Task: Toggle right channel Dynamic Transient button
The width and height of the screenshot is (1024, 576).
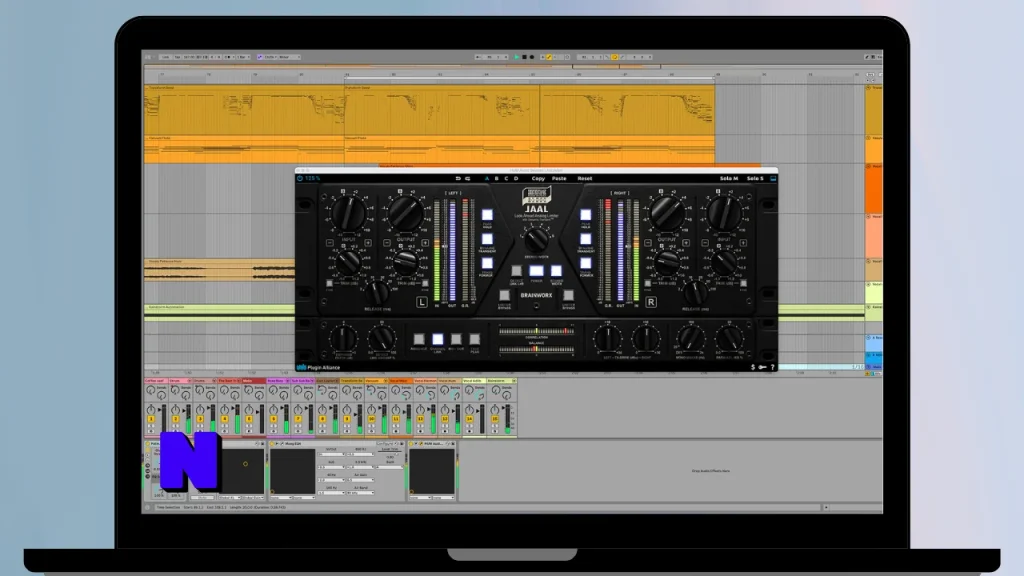Action: point(586,239)
